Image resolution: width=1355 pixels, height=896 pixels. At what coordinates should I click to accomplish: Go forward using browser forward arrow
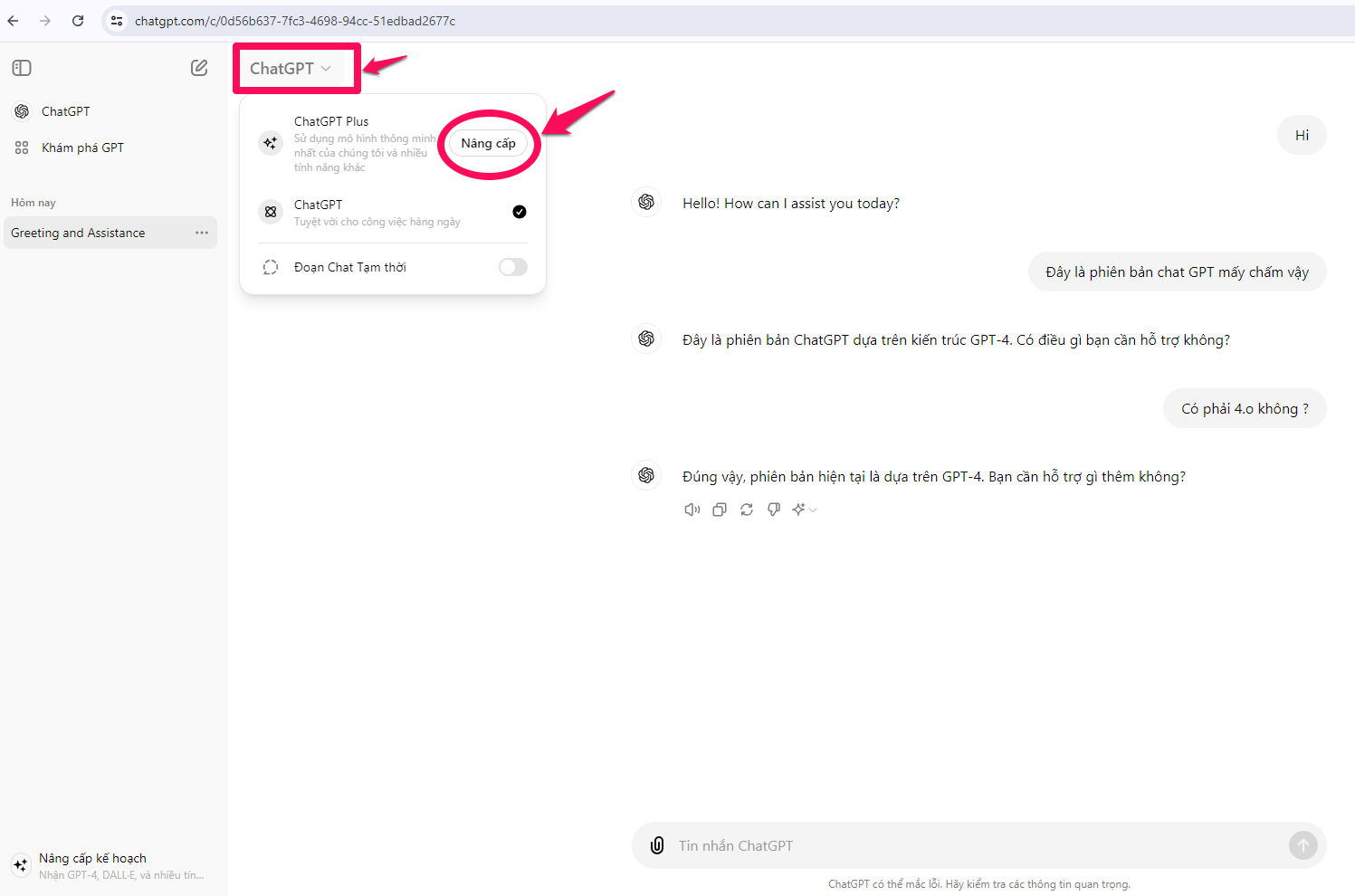[45, 21]
